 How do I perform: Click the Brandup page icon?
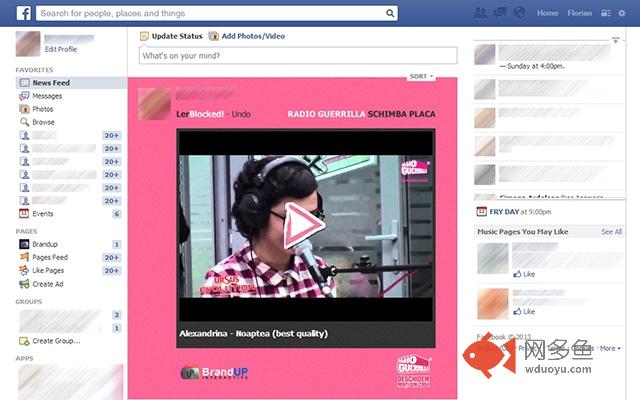(x=24, y=244)
